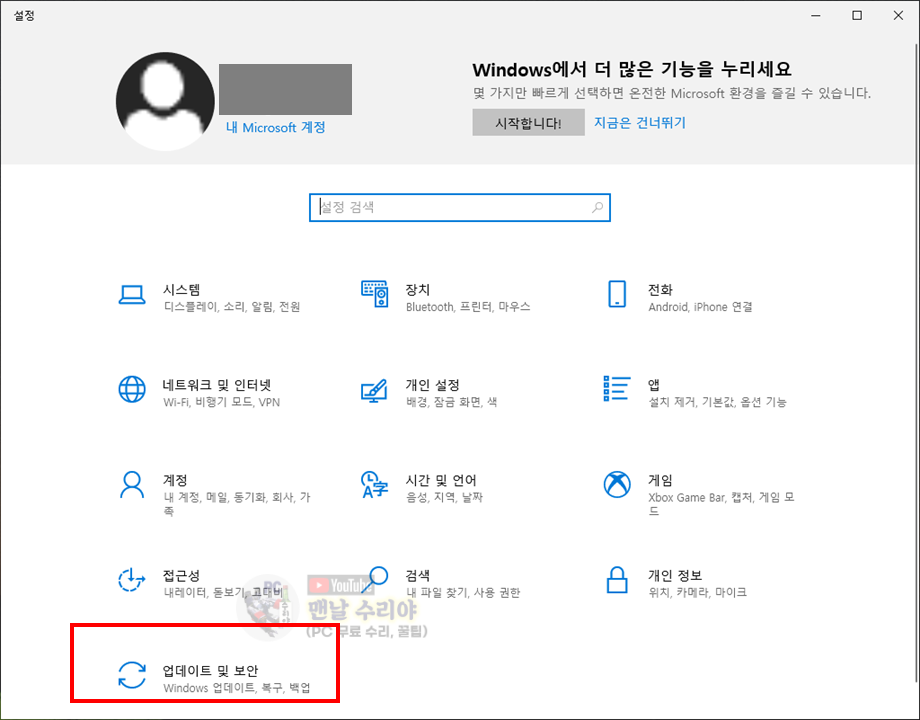Open the 검색 magnifier icon
920x720 pixels.
tap(376, 579)
